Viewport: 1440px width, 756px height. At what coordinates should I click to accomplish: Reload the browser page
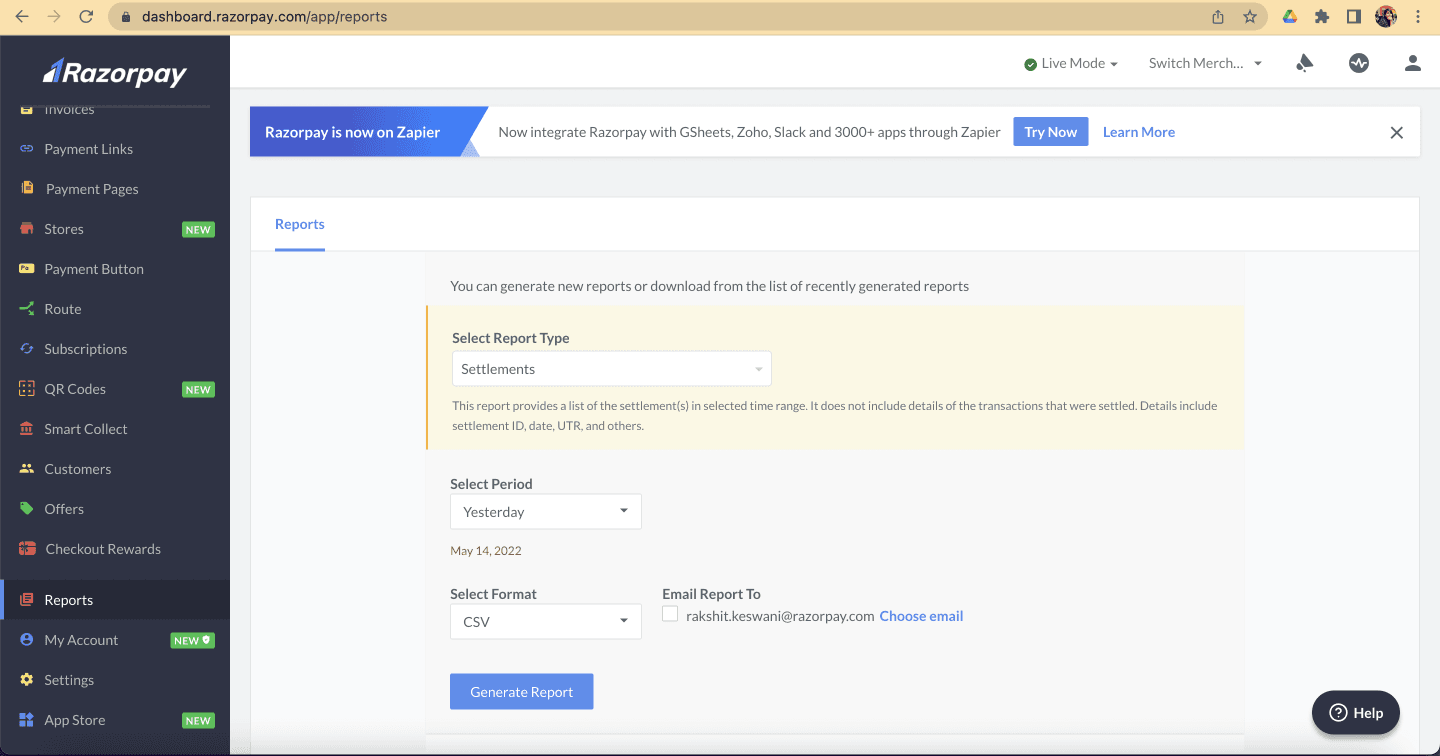(x=86, y=16)
